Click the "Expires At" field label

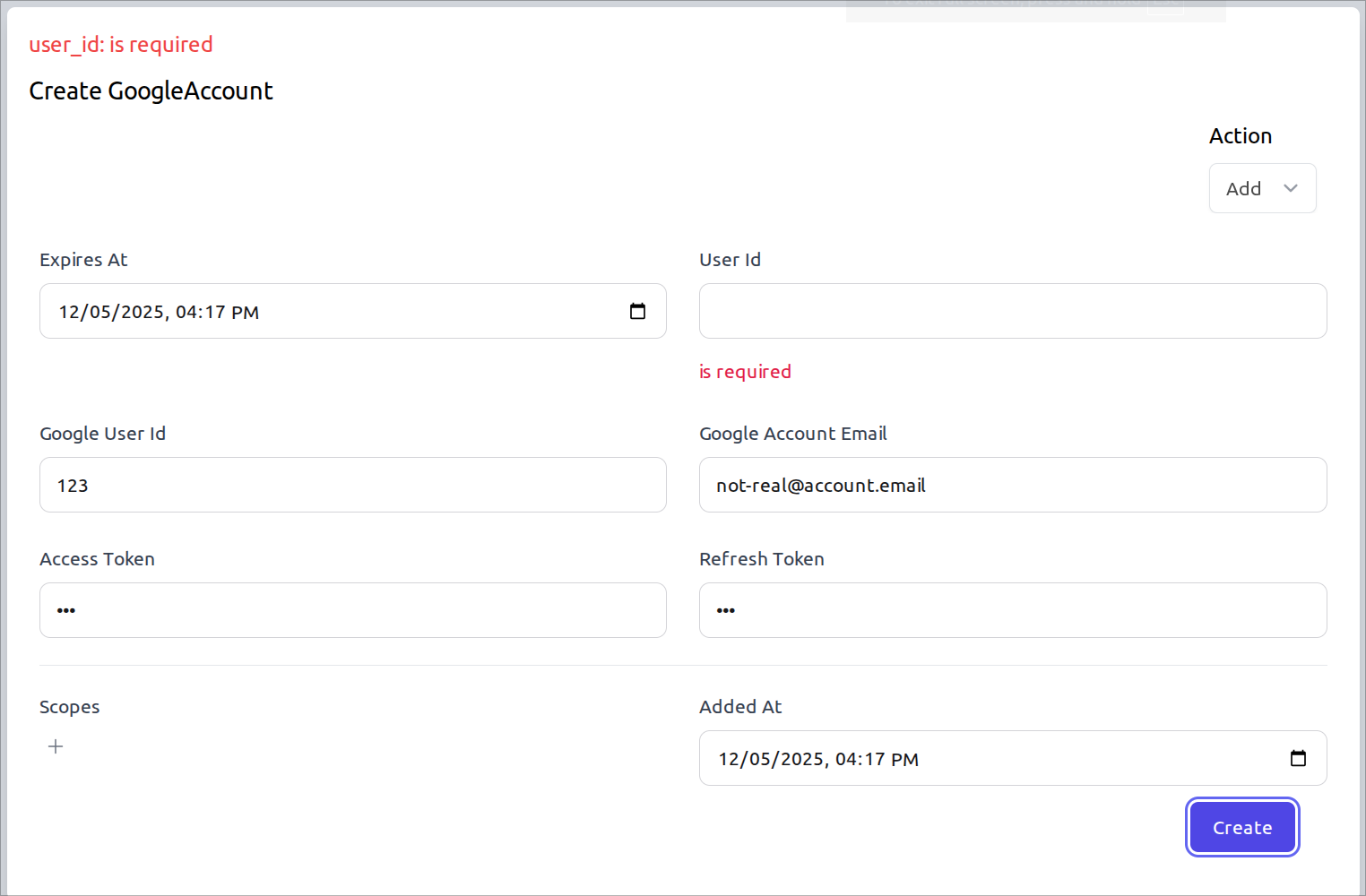(83, 260)
